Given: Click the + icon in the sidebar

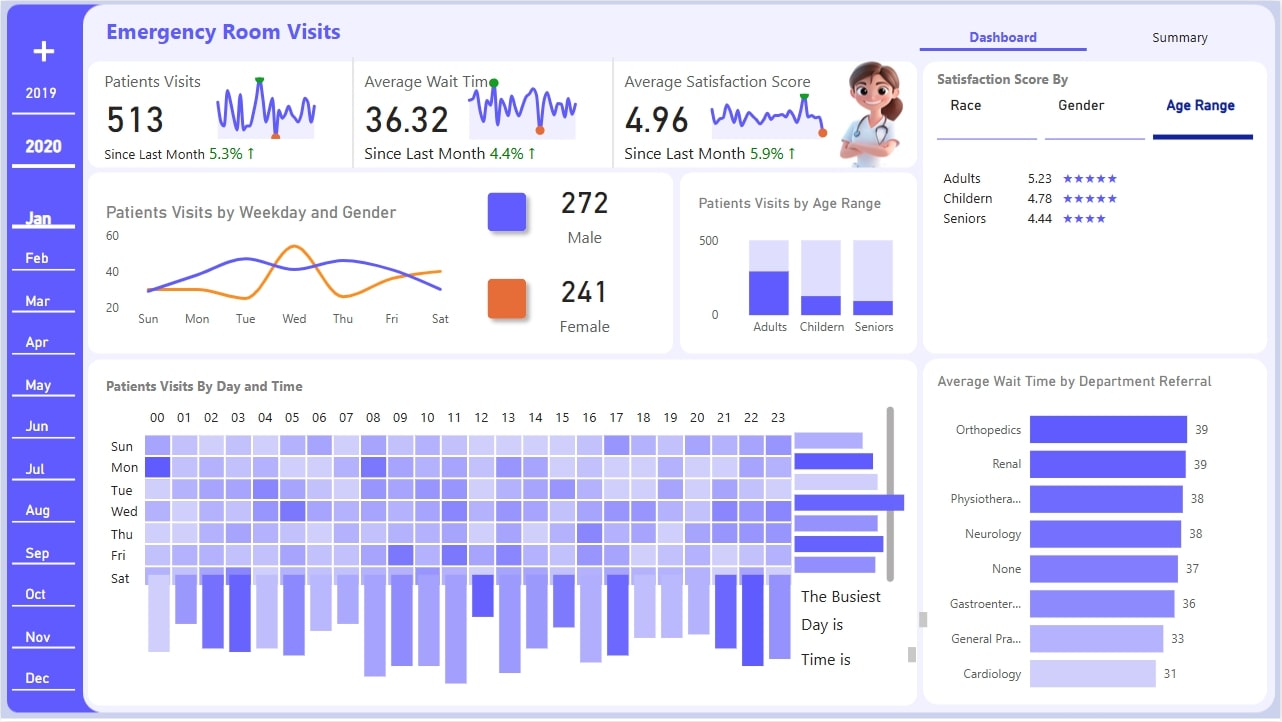Looking at the screenshot, I should [42, 50].
